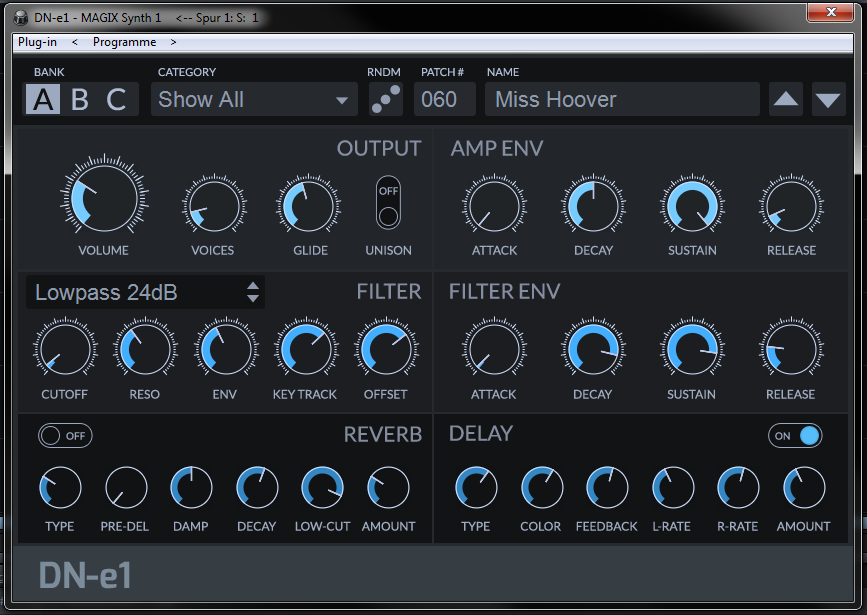Click the random patch dice icon
867x615 pixels.
(385, 100)
